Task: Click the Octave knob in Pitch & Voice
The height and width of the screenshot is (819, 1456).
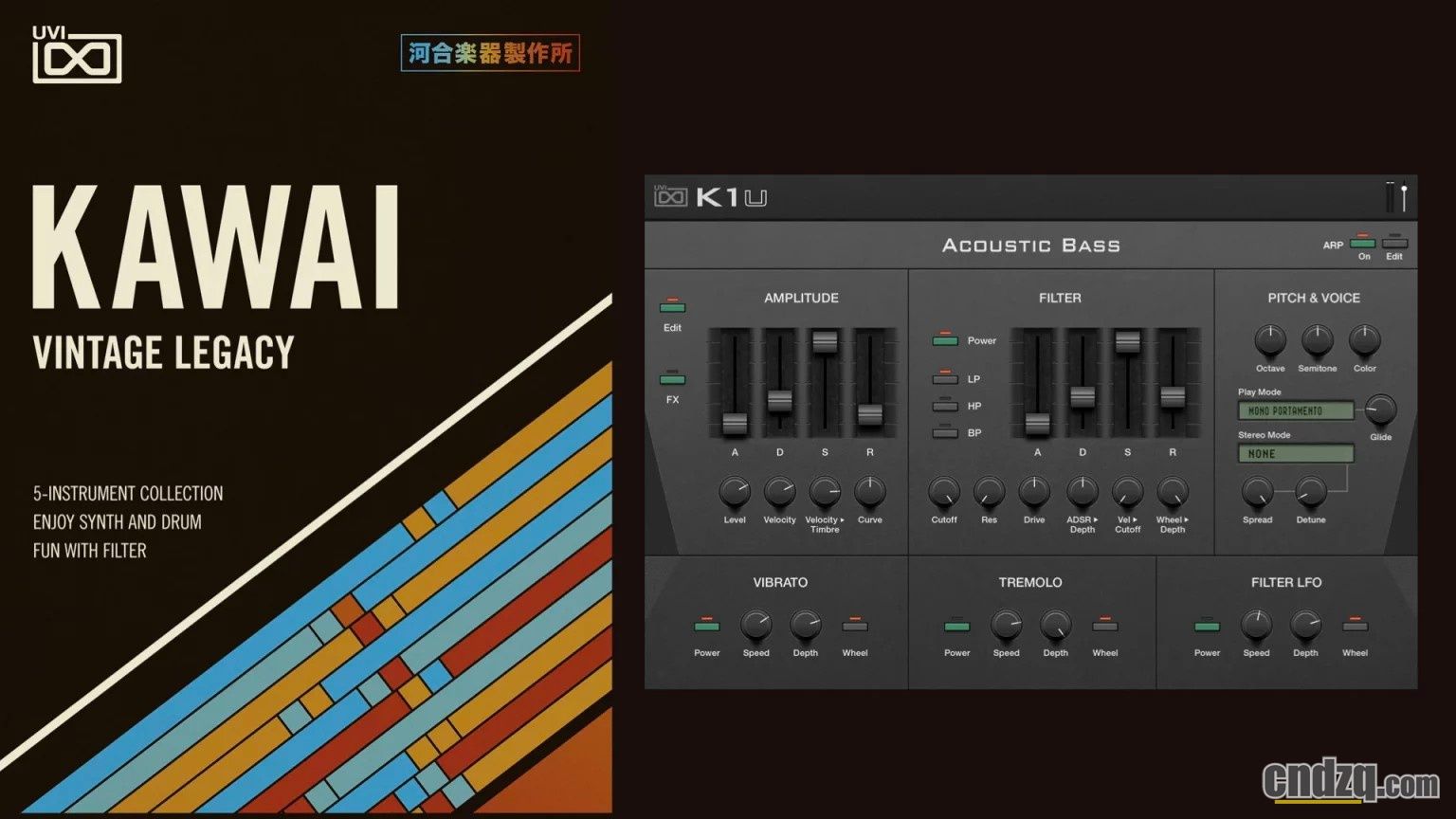Action: click(x=1269, y=340)
